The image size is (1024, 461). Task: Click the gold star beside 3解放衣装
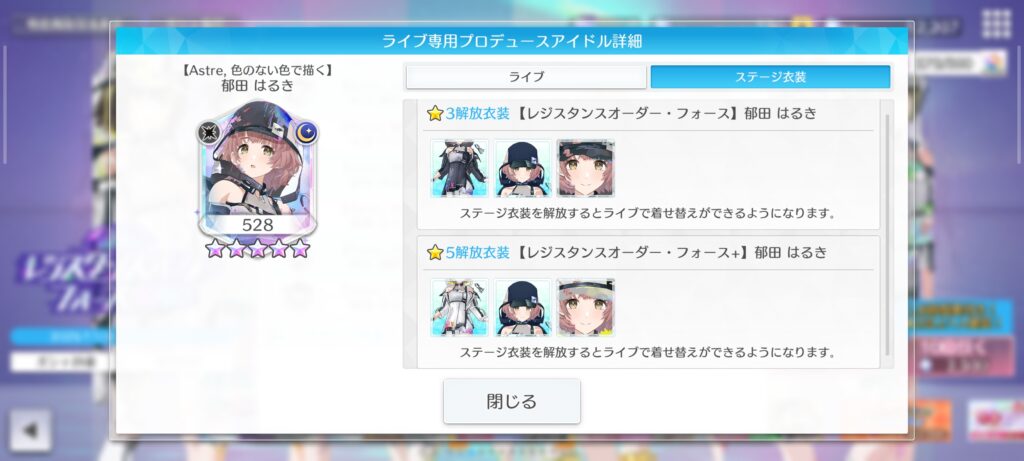[435, 114]
